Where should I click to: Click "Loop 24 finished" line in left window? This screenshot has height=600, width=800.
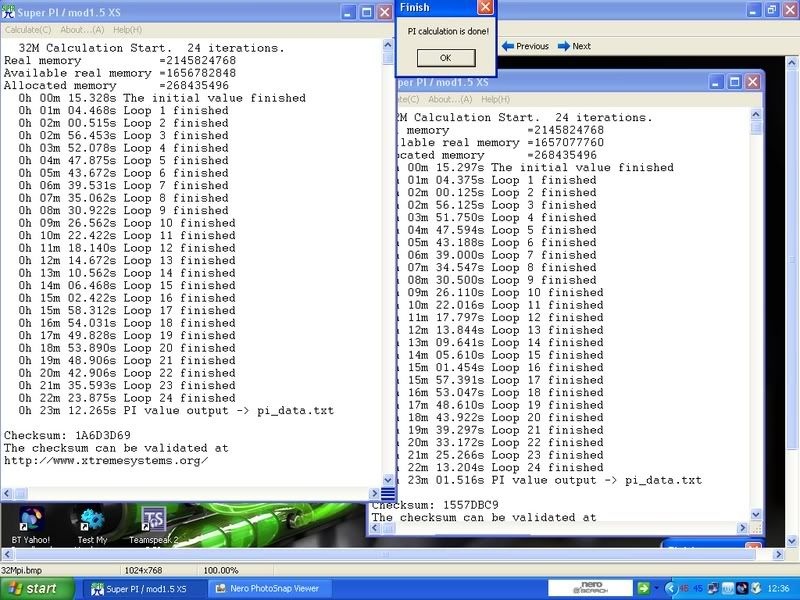[x=127, y=398]
